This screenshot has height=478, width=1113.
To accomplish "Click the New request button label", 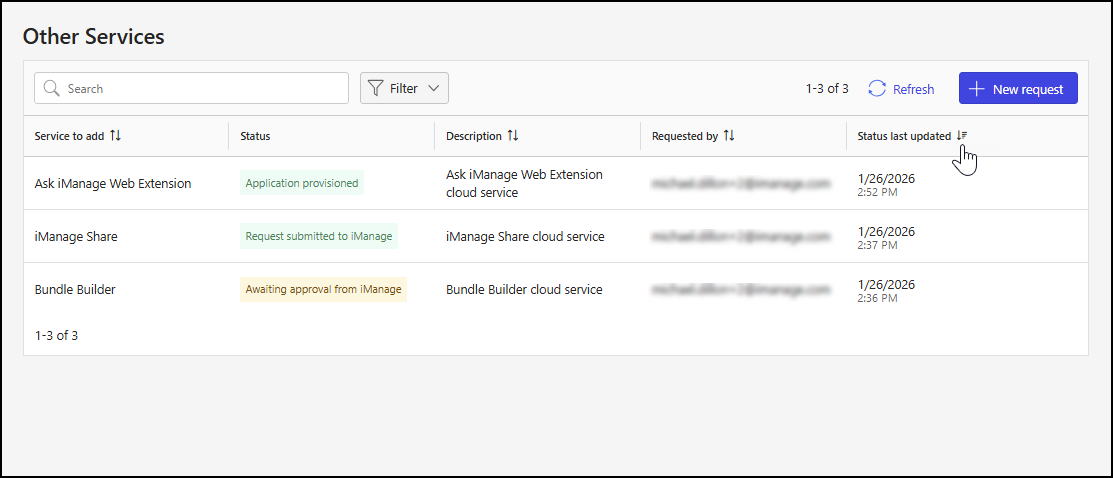I will 1028,89.
